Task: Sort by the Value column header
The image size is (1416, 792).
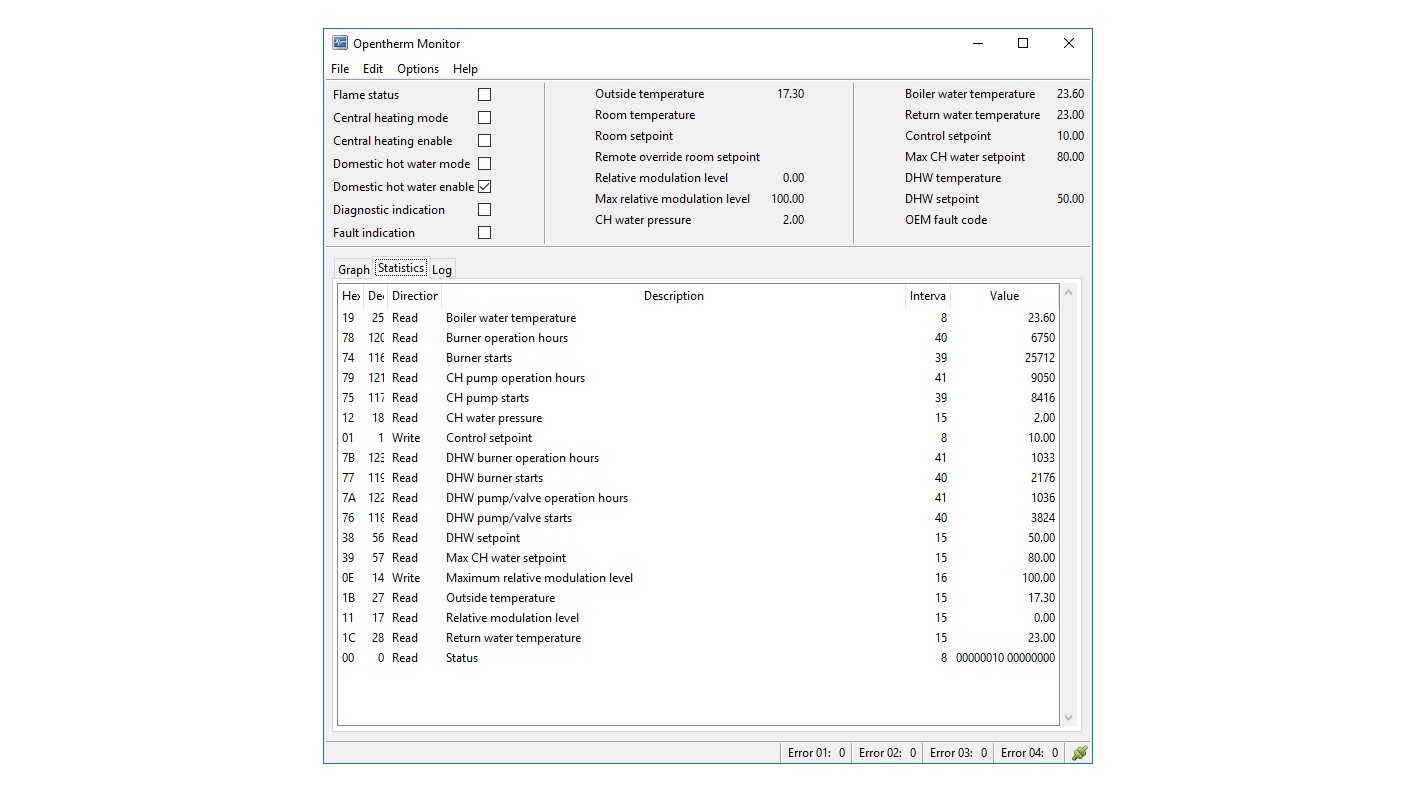Action: [x=1004, y=296]
